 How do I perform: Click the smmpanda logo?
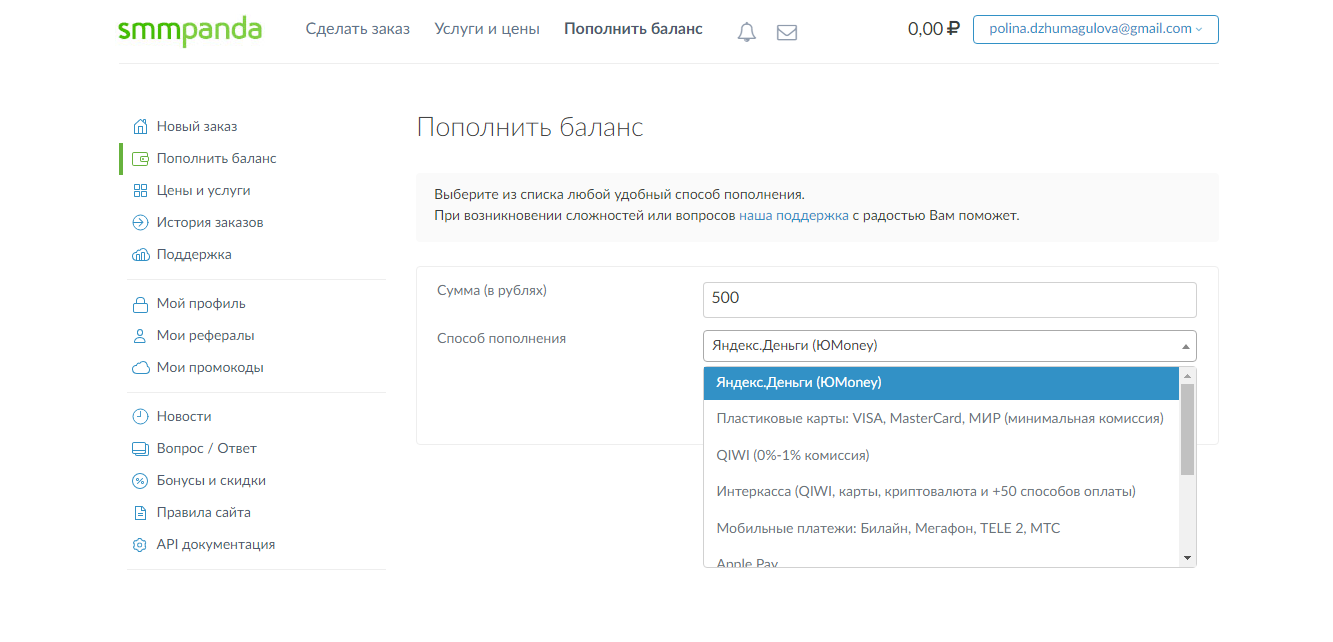190,30
